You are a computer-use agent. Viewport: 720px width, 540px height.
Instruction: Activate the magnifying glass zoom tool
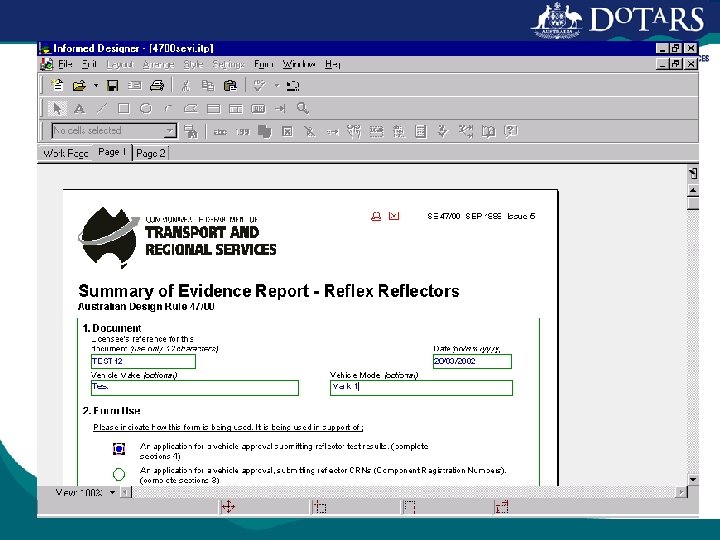click(302, 108)
